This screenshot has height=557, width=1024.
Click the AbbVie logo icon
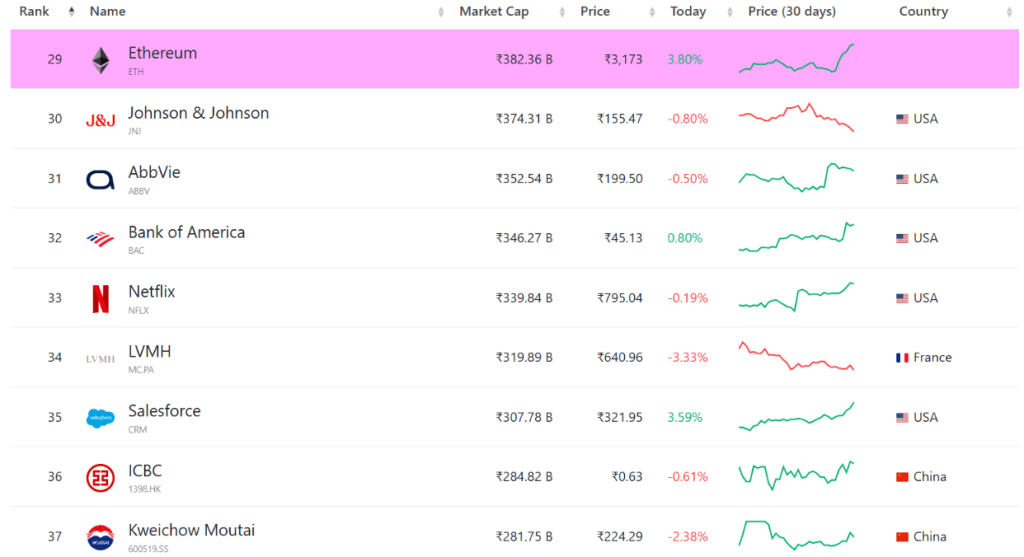pyautogui.click(x=101, y=180)
